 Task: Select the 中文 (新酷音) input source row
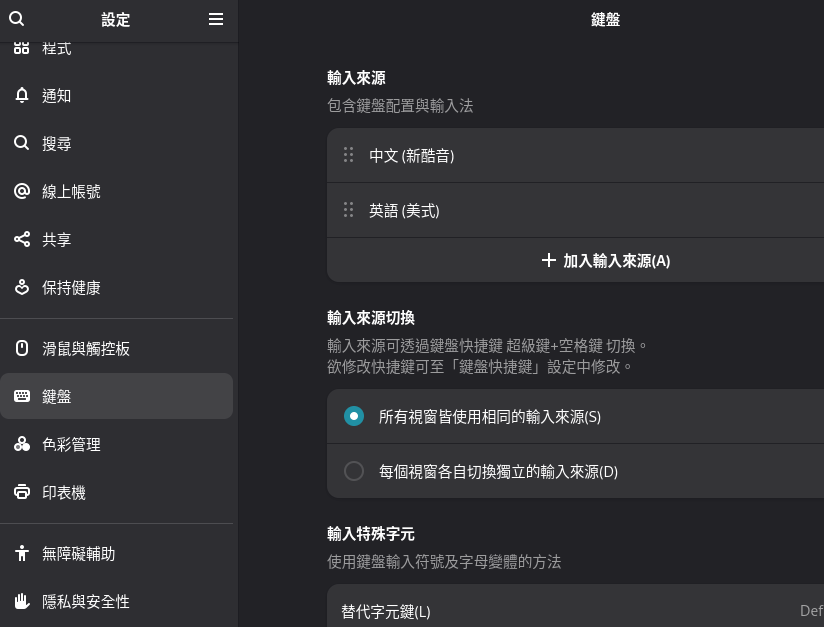point(500,156)
